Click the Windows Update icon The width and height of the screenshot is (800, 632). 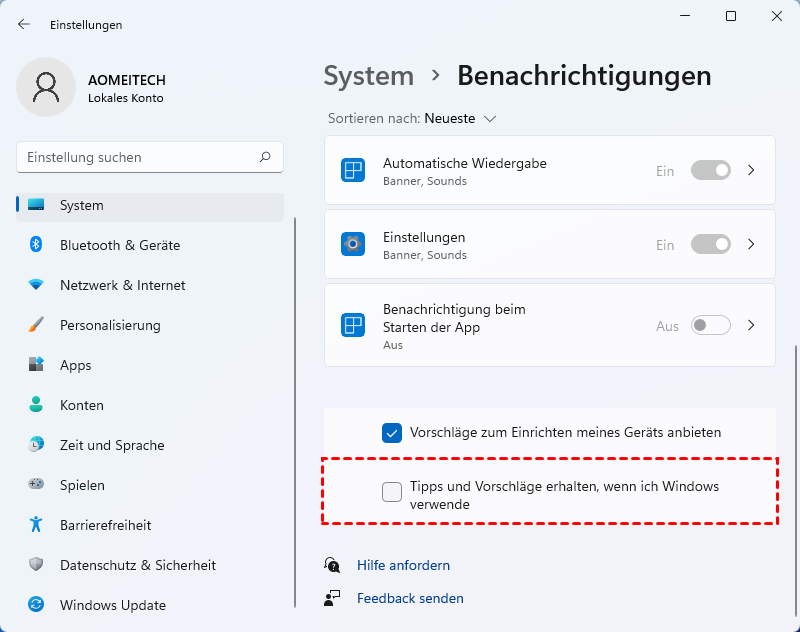coord(36,605)
